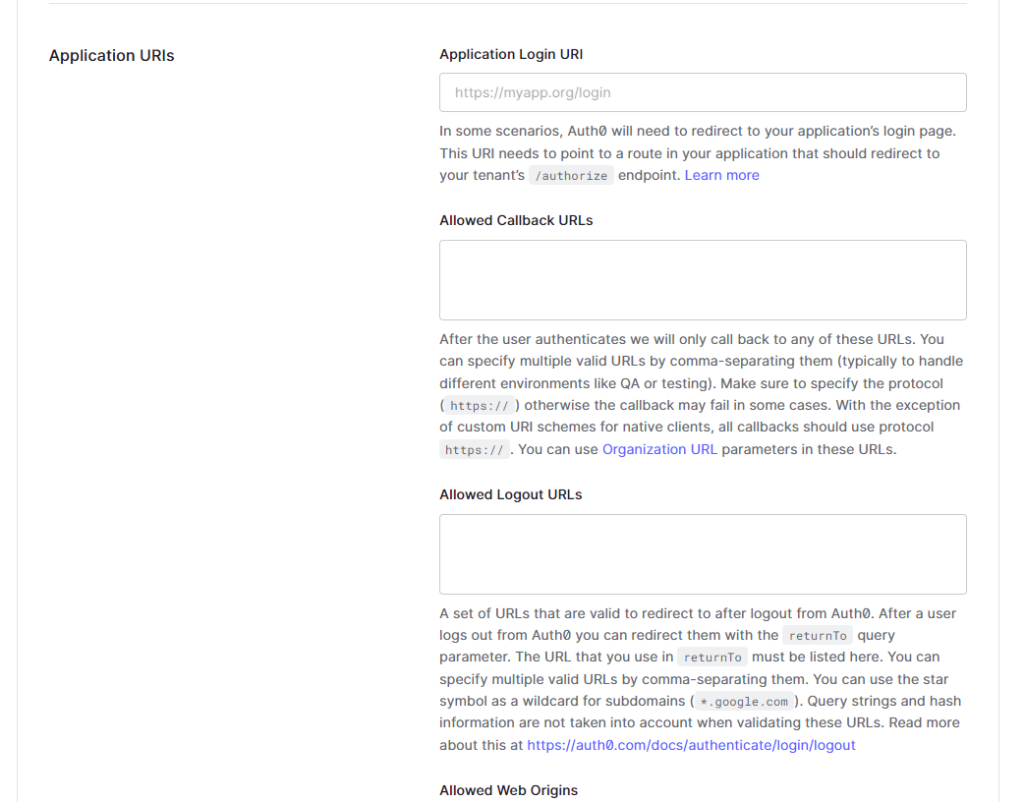Focus the Application Login URI input field

coord(703,92)
